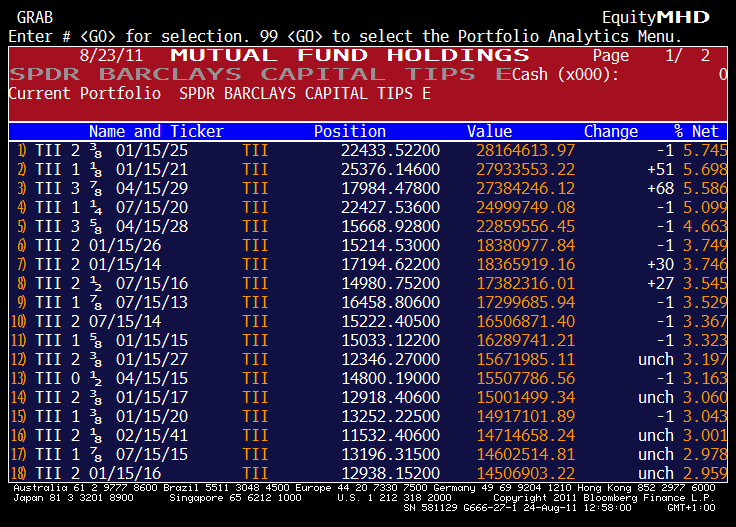This screenshot has width=736, height=527.
Task: Click the orange TII ticker in row 1
Action: click(x=255, y=151)
